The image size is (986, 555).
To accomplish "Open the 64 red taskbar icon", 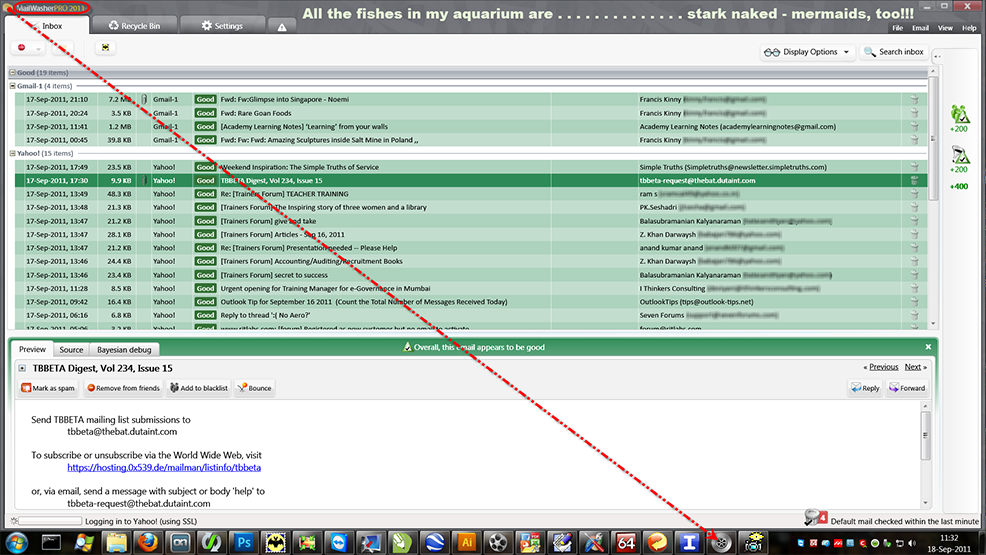I will 626,542.
